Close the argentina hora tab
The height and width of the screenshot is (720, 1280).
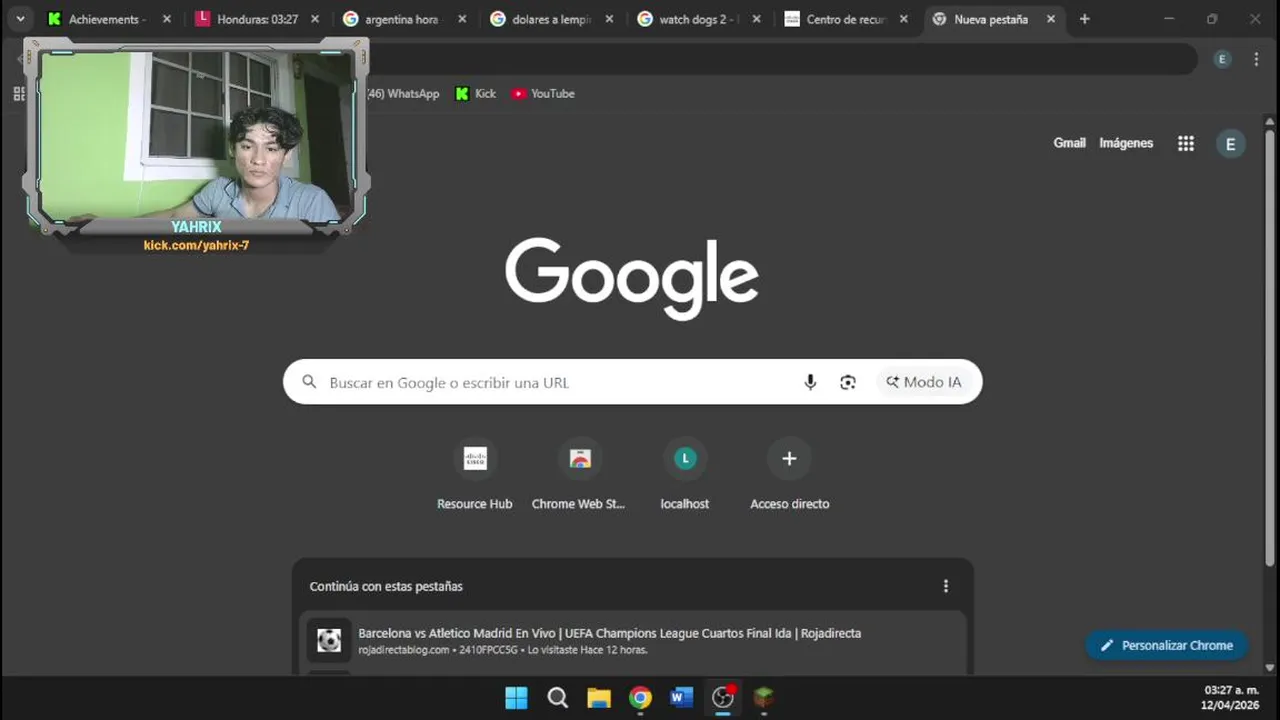(462, 19)
